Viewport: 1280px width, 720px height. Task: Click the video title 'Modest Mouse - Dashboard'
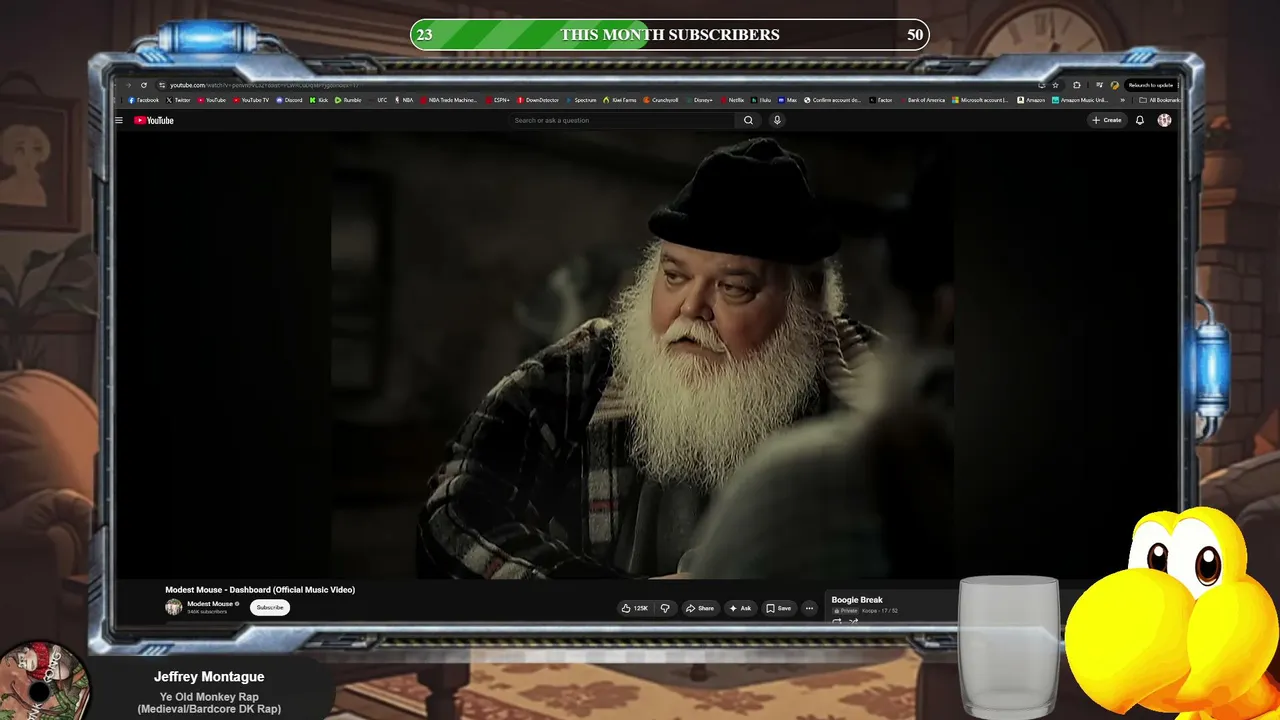tap(260, 590)
